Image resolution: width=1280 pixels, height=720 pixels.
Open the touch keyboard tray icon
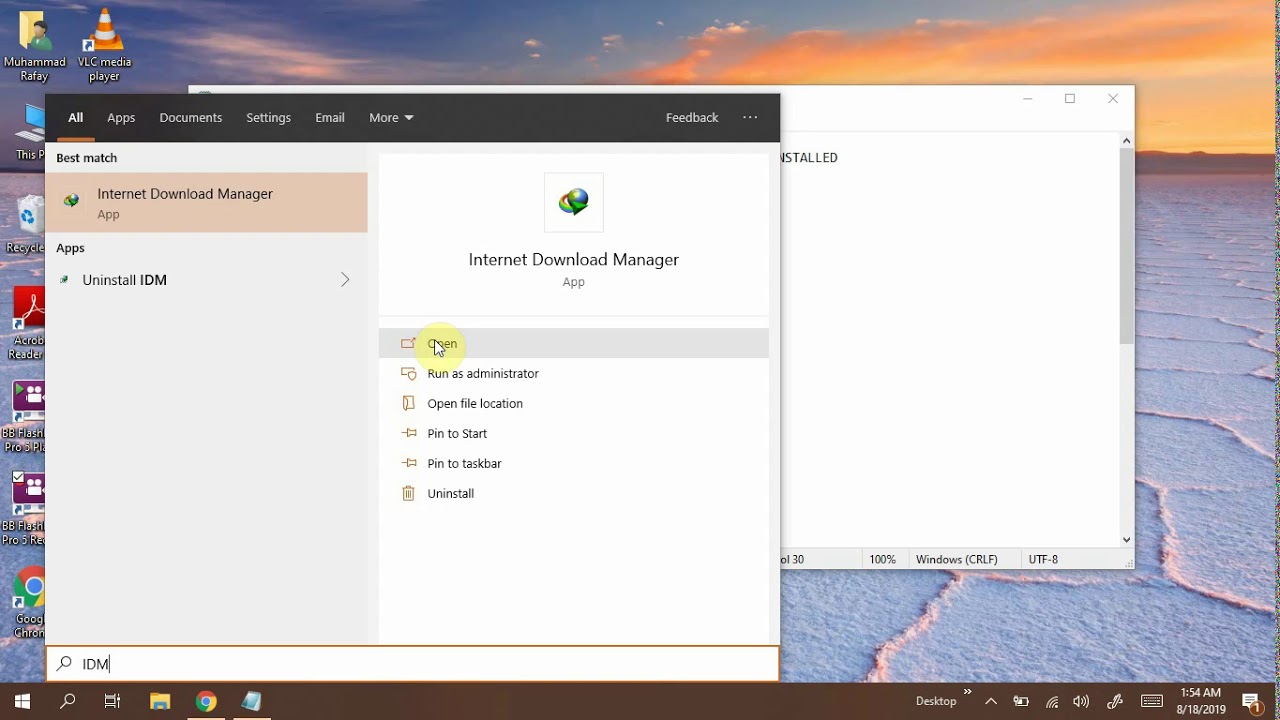coord(1152,701)
